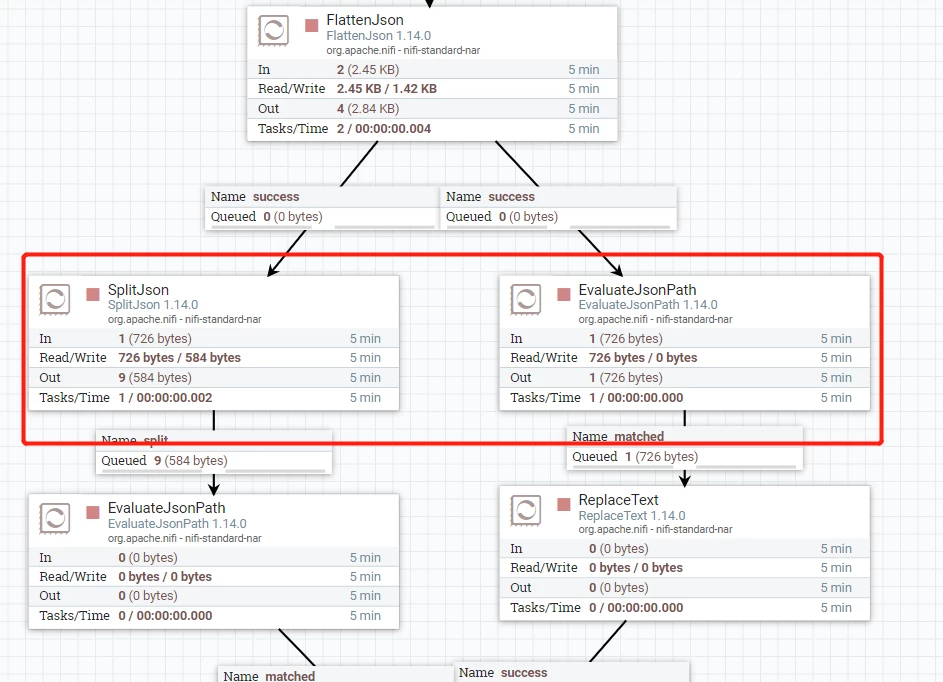Click the '726 bytes / 584 bytes' value

click(179, 357)
